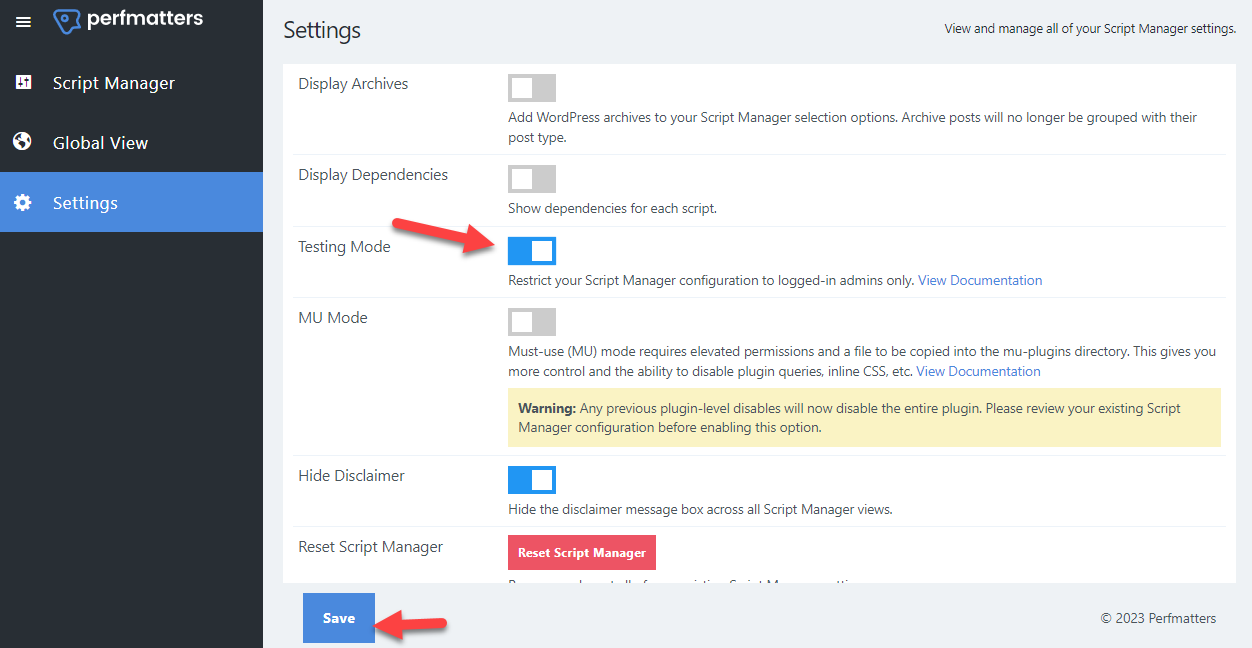Go to Global View sidebar label
This screenshot has width=1252, height=648.
[100, 143]
